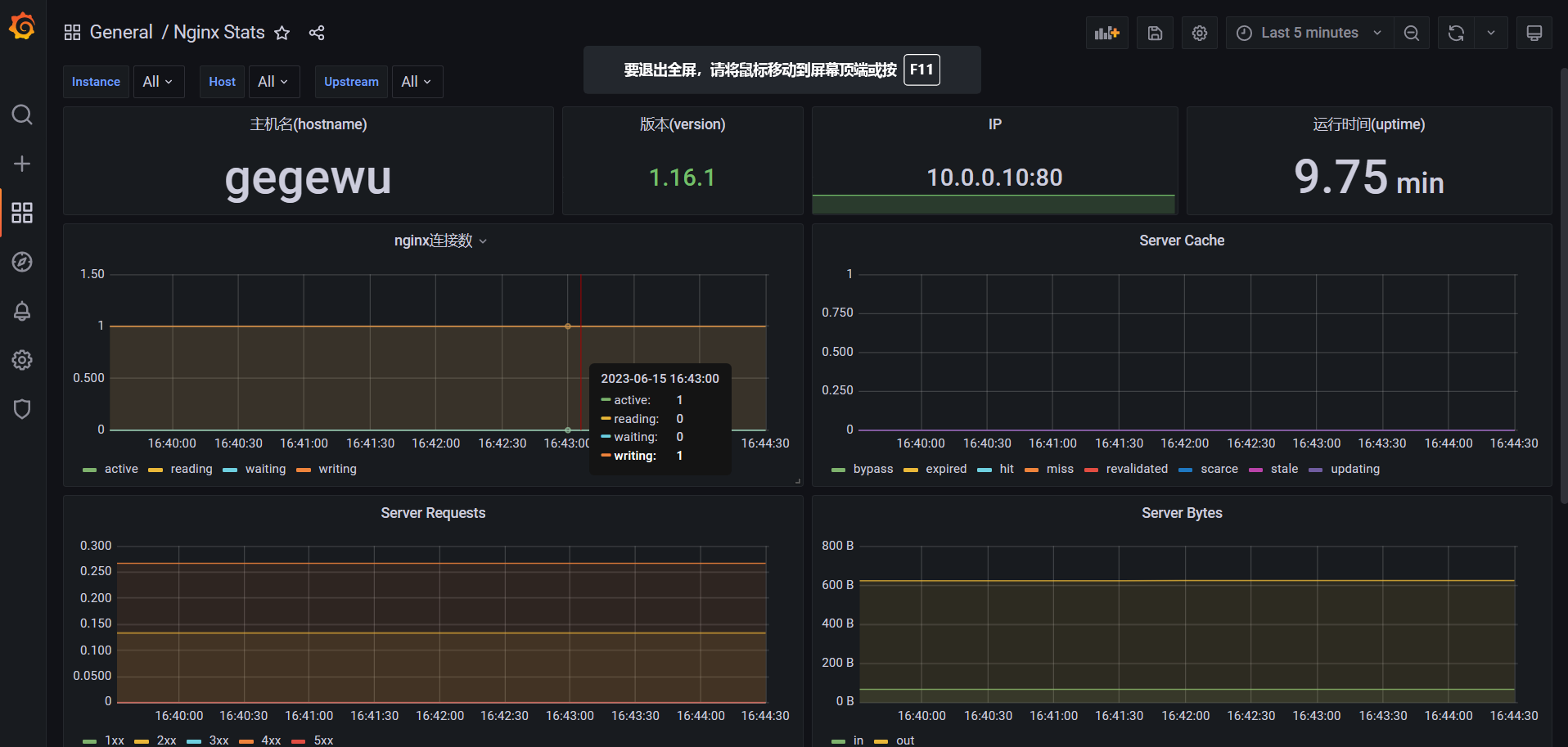Star the Nginx Stats dashboard
1568x747 pixels.
[282, 33]
